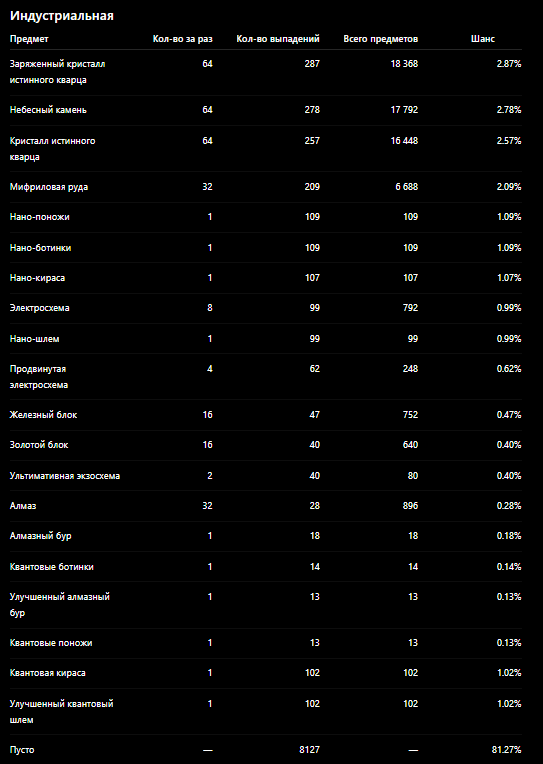Click the 'Шанс' column header
Screen dimensions: 543x764
point(483,39)
